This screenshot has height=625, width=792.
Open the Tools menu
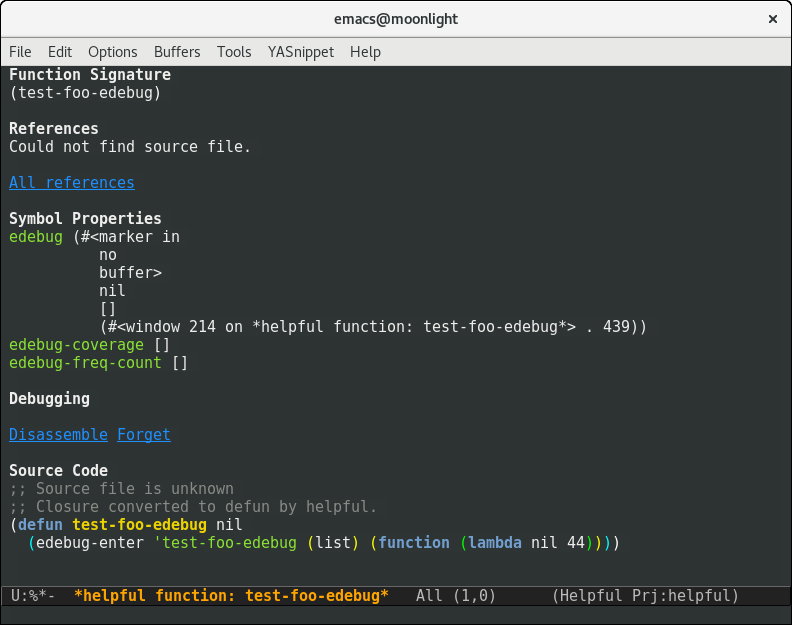234,52
